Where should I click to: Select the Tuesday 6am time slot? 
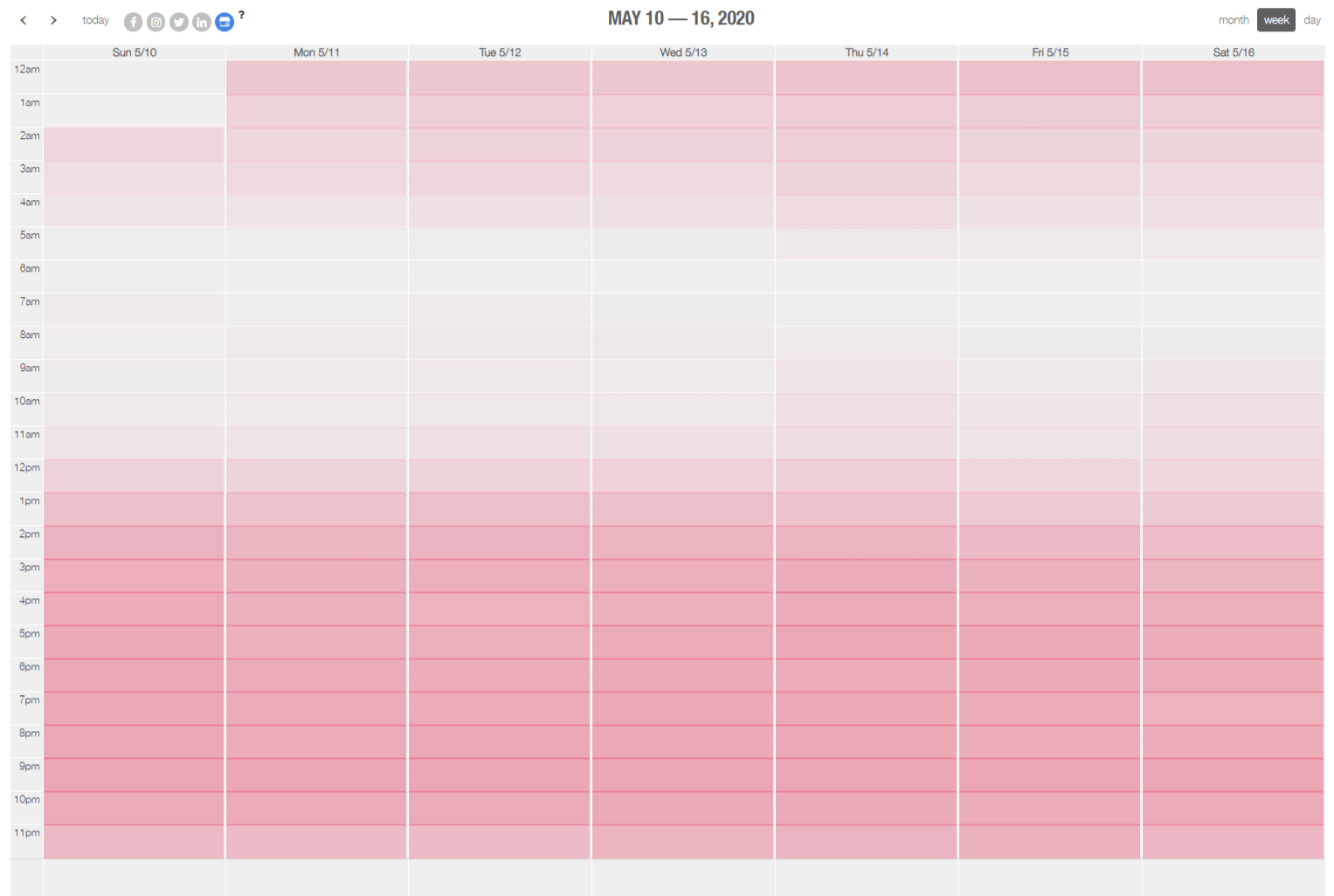(x=500, y=276)
